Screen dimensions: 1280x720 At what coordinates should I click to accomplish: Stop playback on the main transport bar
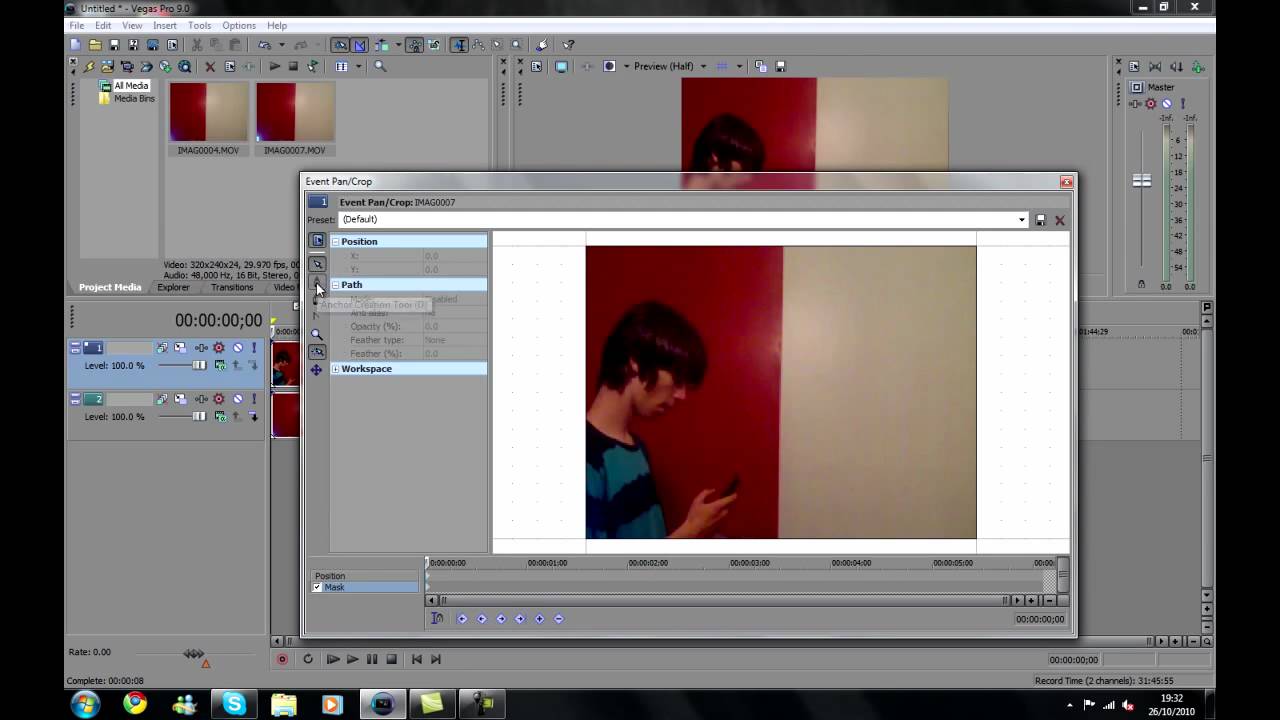391,659
